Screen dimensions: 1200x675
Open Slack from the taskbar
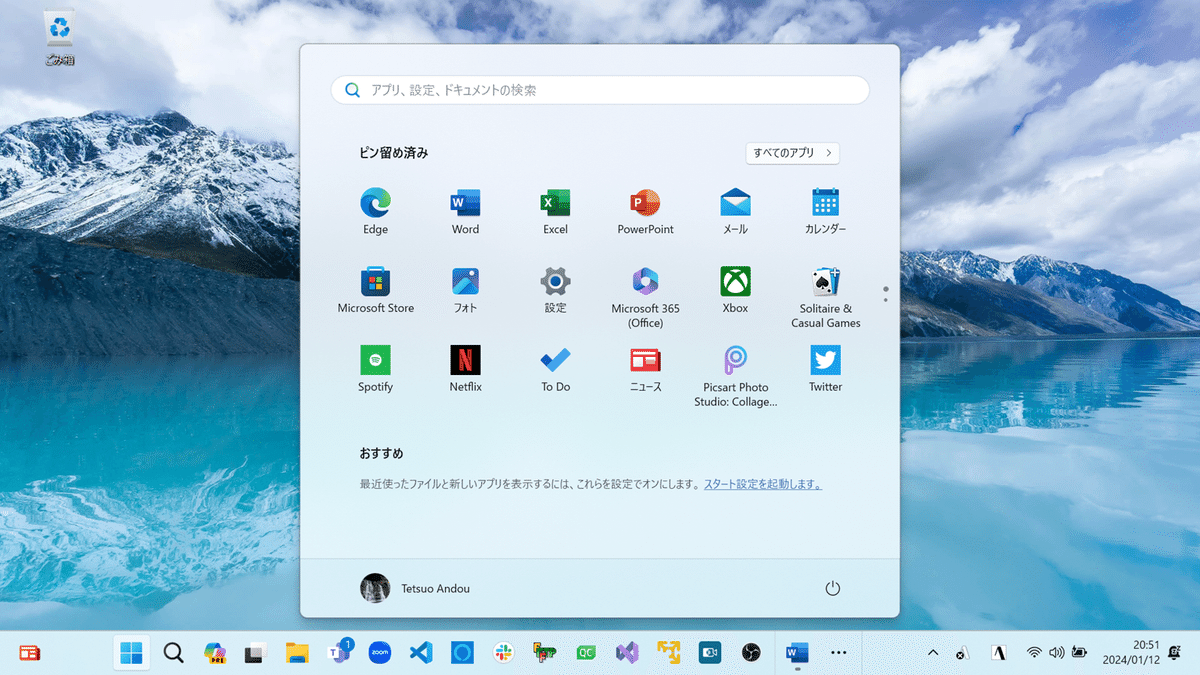[503, 653]
